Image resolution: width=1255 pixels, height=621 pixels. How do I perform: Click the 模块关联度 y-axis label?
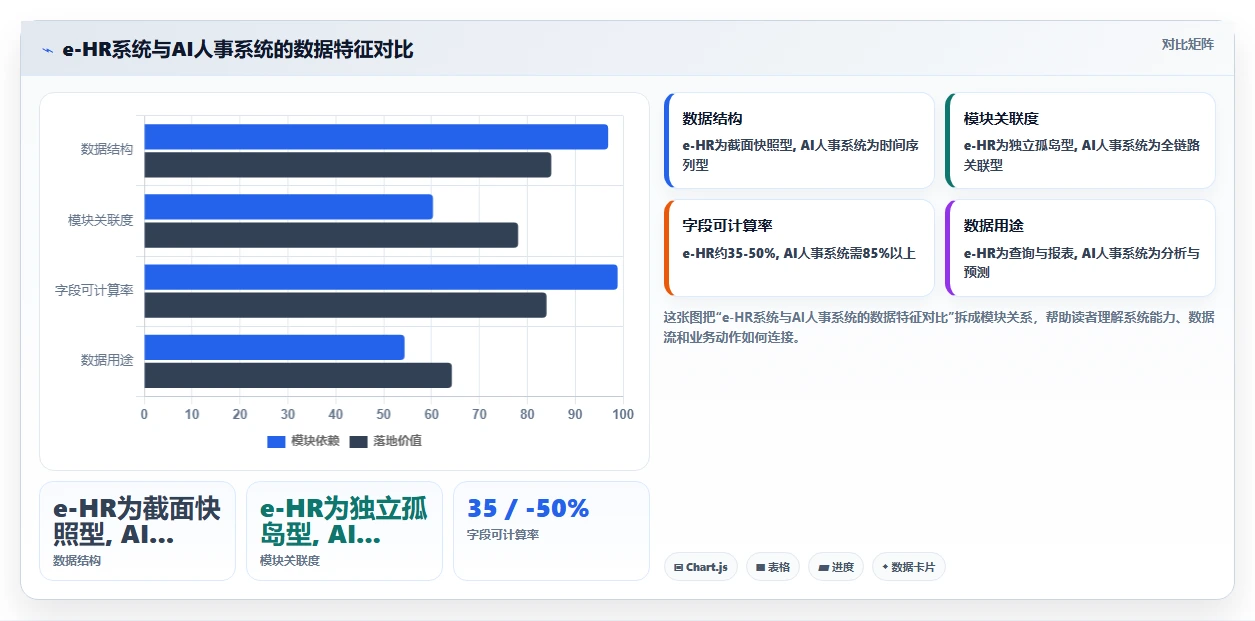point(100,220)
